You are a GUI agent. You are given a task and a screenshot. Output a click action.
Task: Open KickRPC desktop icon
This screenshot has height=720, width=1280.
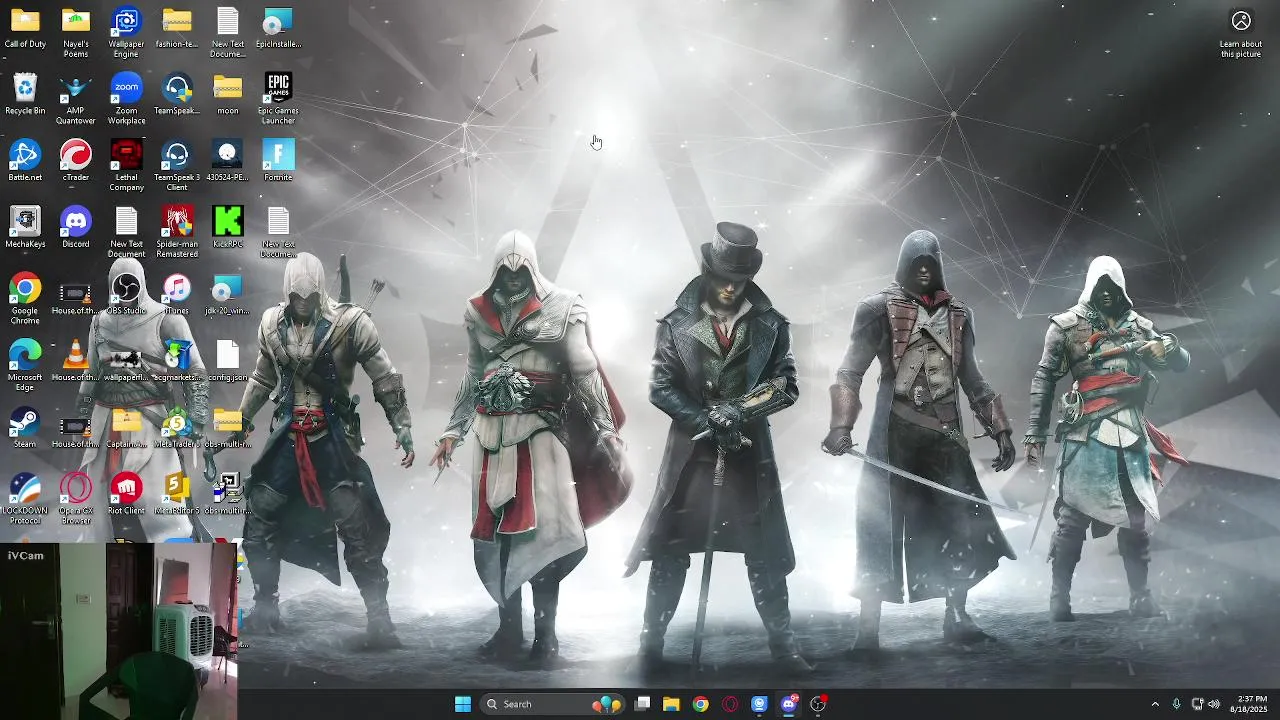click(x=228, y=228)
